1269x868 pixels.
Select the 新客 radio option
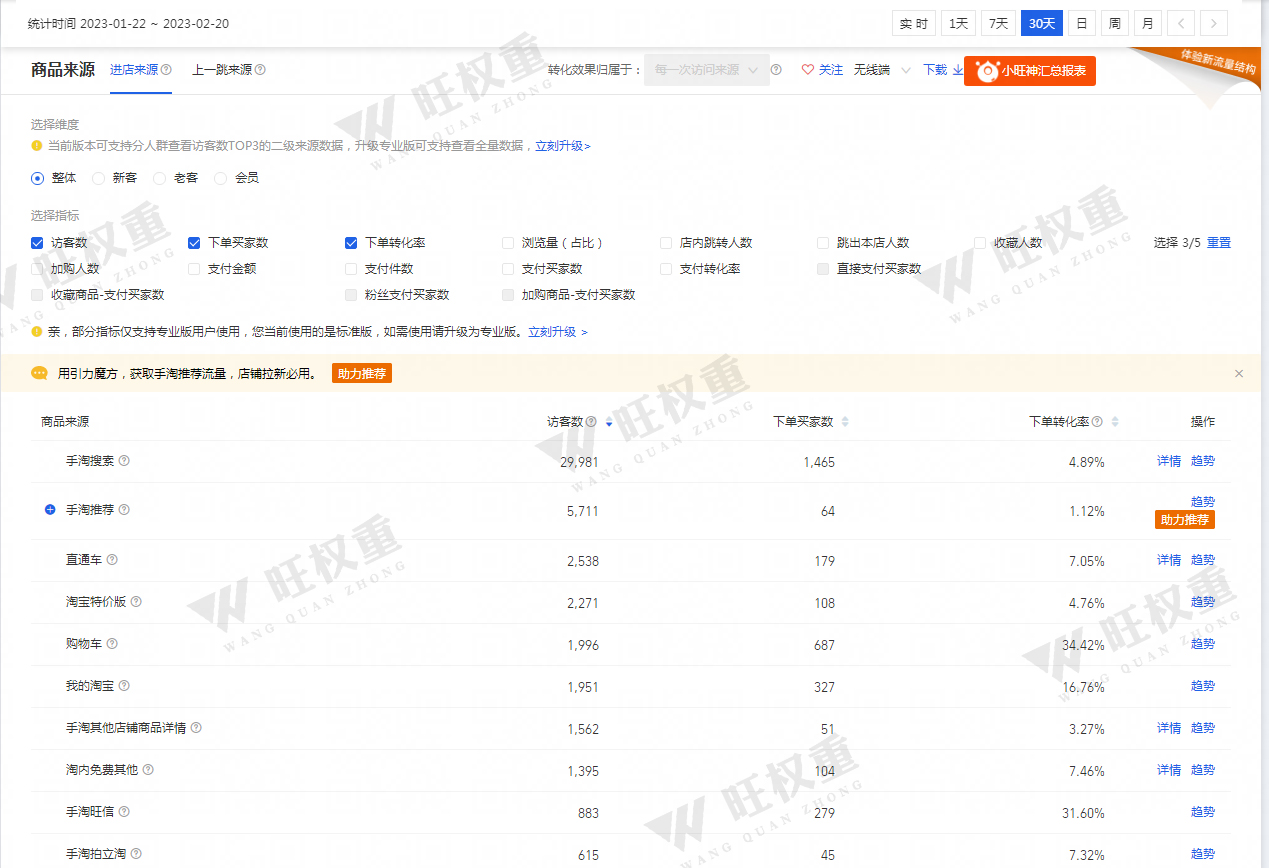pyautogui.click(x=99, y=178)
